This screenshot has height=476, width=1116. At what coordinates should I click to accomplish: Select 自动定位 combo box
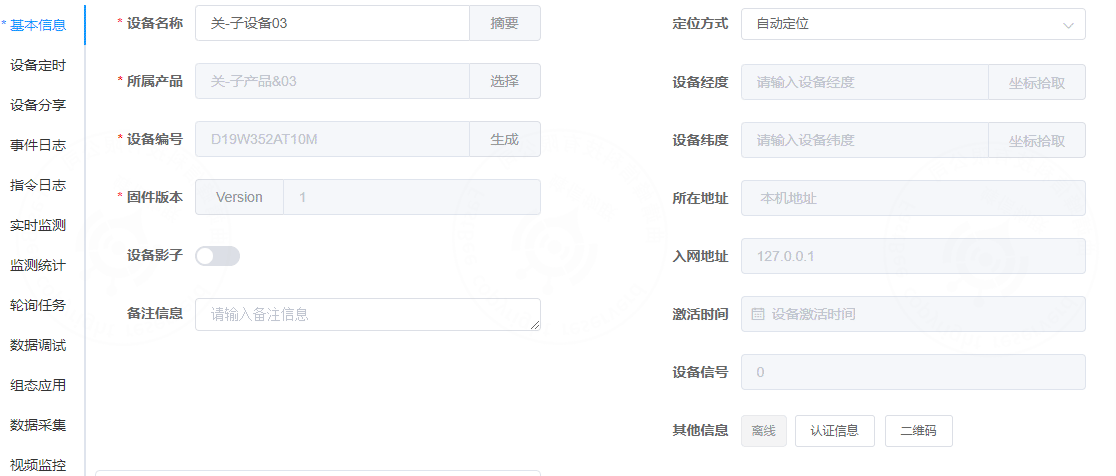click(x=913, y=24)
